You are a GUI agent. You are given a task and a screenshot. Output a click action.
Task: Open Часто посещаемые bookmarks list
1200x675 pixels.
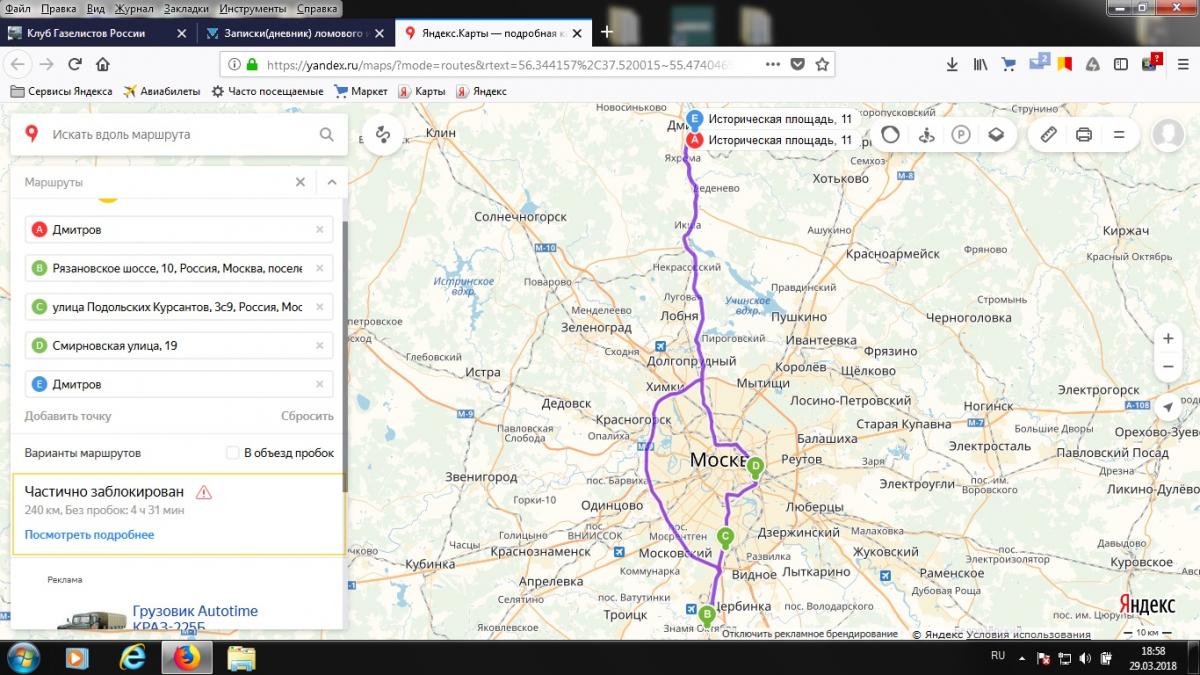pos(267,91)
